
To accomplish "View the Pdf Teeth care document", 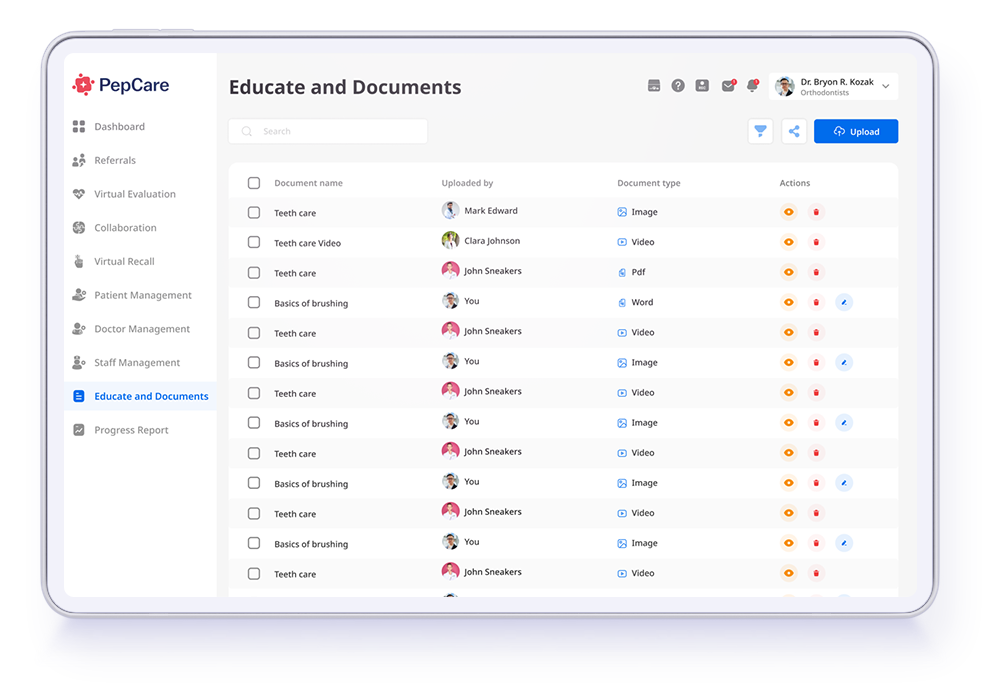I will [788, 272].
